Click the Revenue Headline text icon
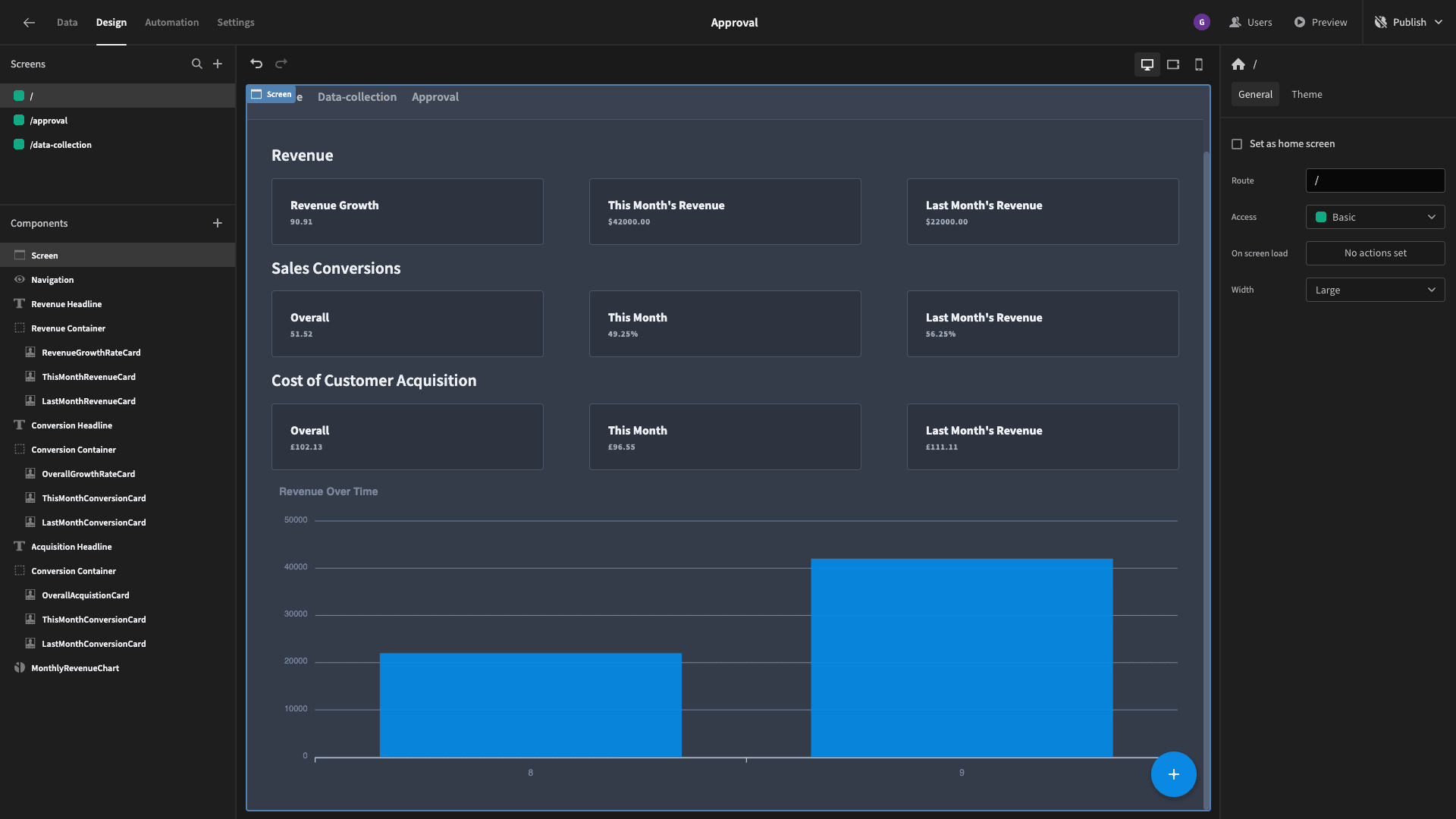This screenshot has width=1456, height=819. tap(20, 304)
